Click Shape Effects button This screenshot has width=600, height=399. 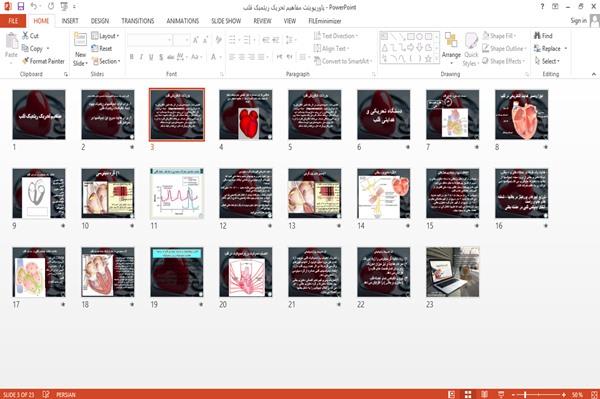(x=504, y=61)
